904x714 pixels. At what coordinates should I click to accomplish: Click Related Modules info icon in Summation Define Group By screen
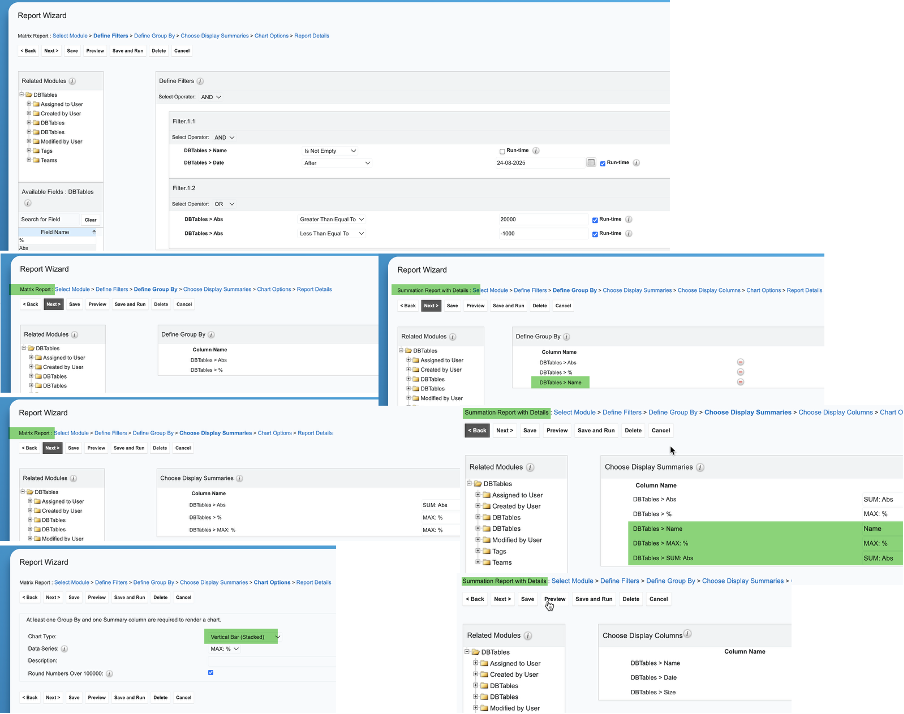(453, 337)
